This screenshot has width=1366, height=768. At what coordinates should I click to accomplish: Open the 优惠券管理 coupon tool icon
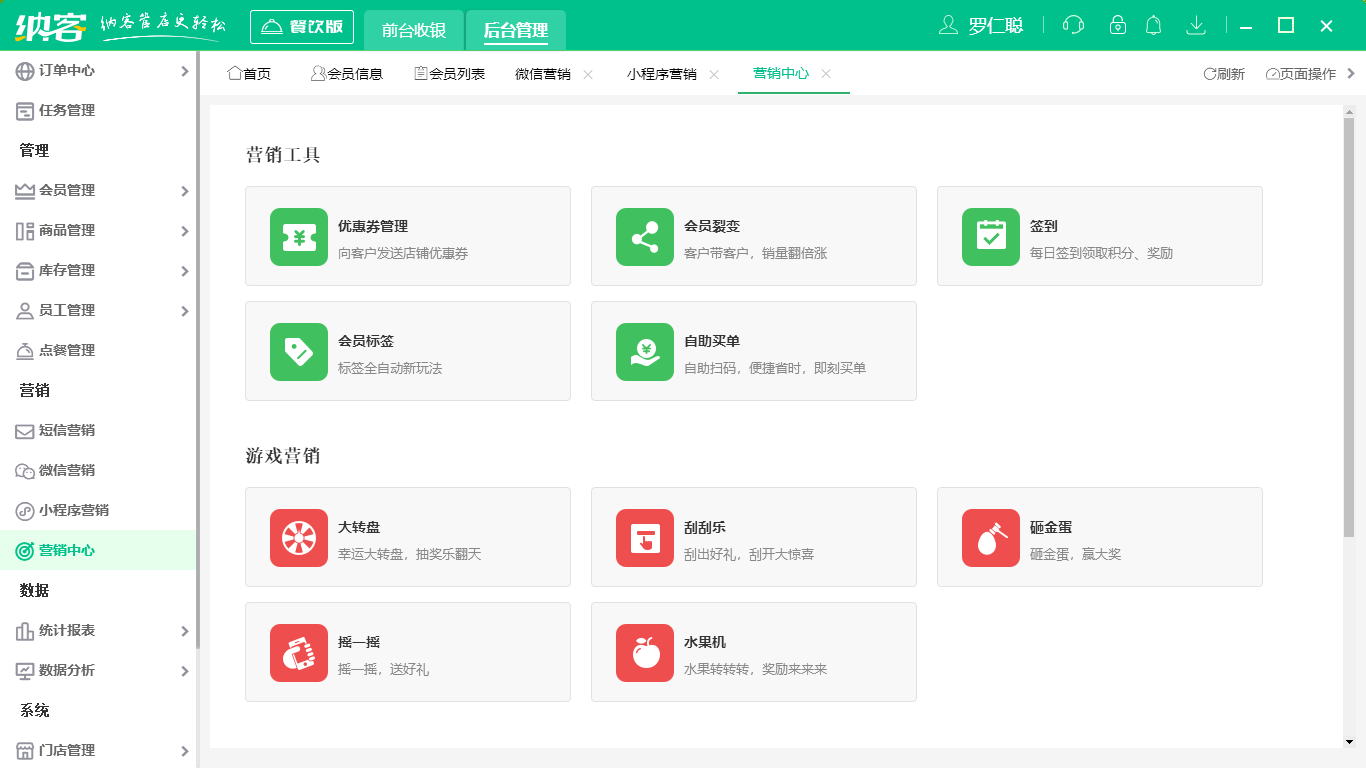pyautogui.click(x=298, y=237)
